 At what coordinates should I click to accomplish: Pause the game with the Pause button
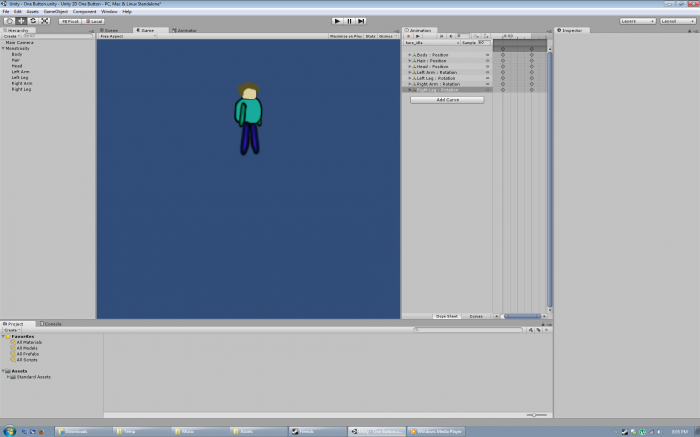tap(350, 21)
